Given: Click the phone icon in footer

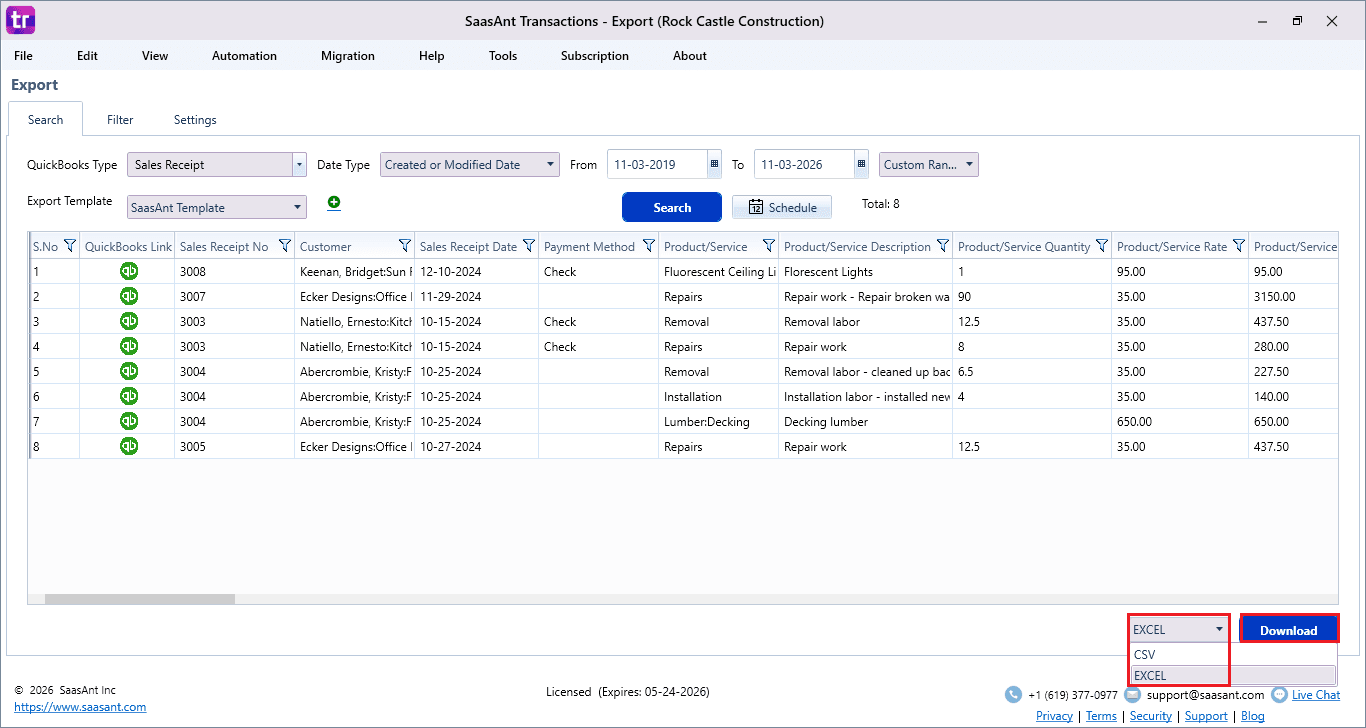Looking at the screenshot, I should (1014, 695).
